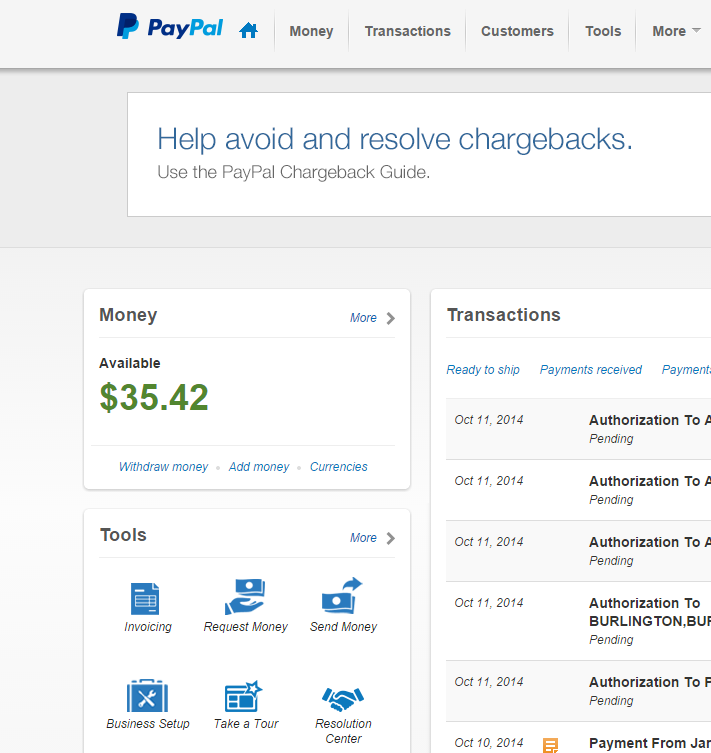711x753 pixels.
Task: Click the Add money link
Action: 259,467
